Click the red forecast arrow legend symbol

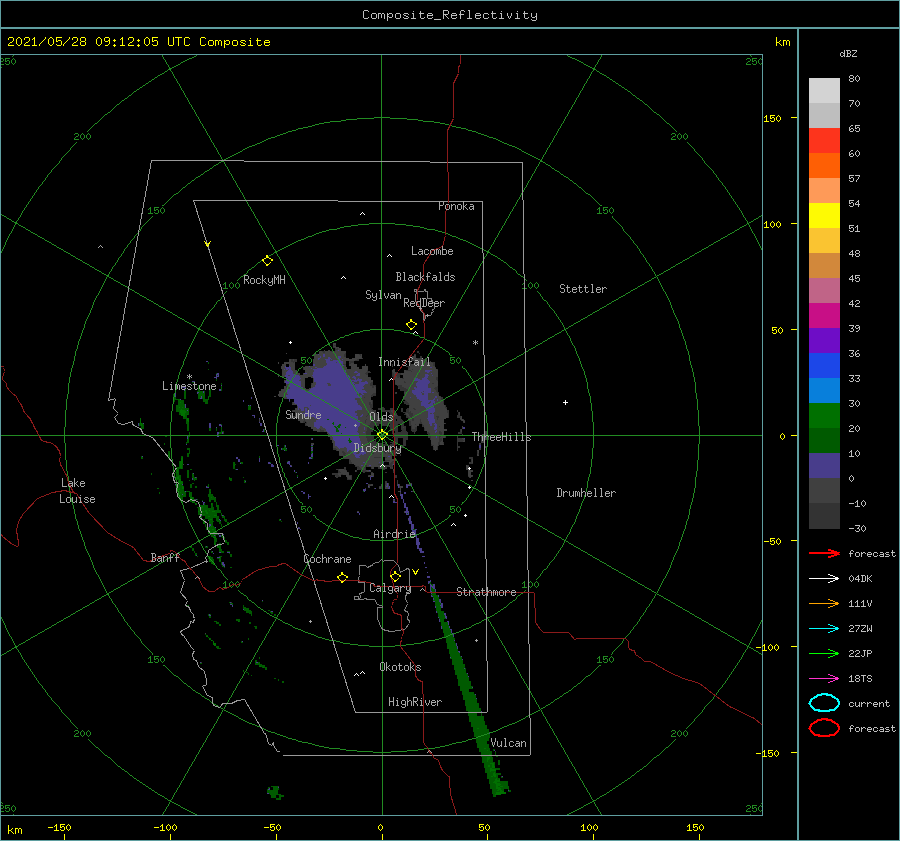point(824,553)
